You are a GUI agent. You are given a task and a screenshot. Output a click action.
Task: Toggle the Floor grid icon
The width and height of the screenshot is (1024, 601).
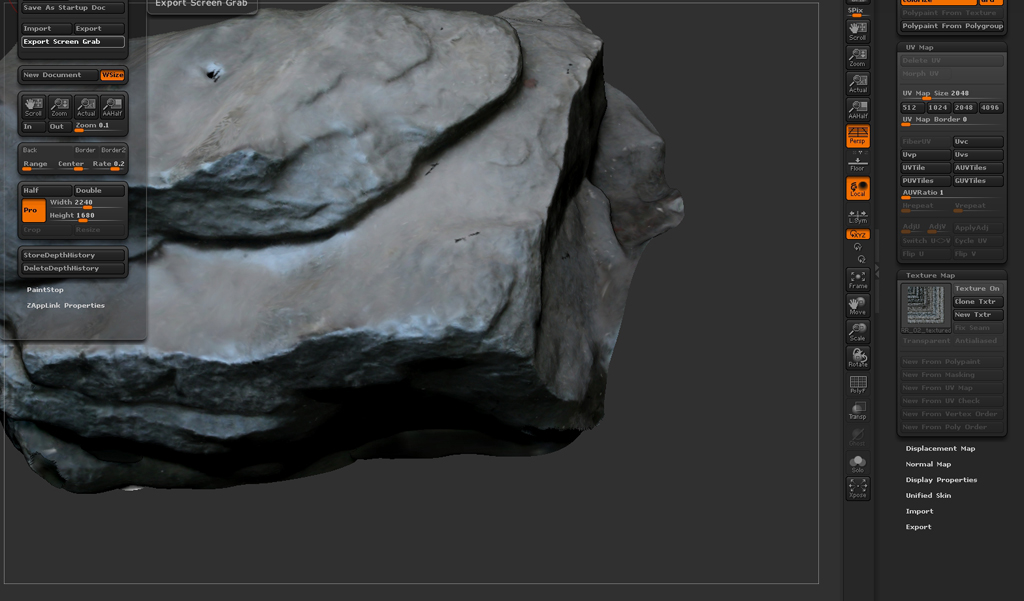857,163
